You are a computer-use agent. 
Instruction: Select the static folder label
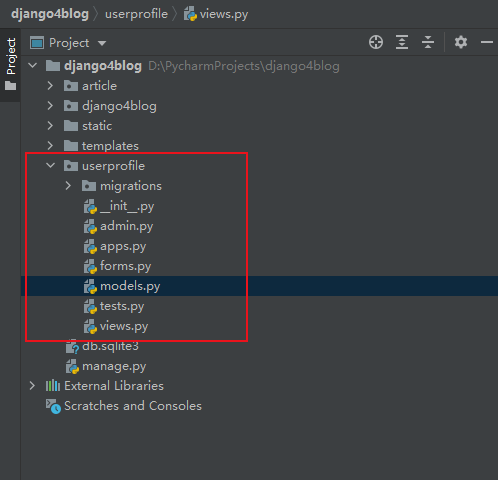point(97,126)
